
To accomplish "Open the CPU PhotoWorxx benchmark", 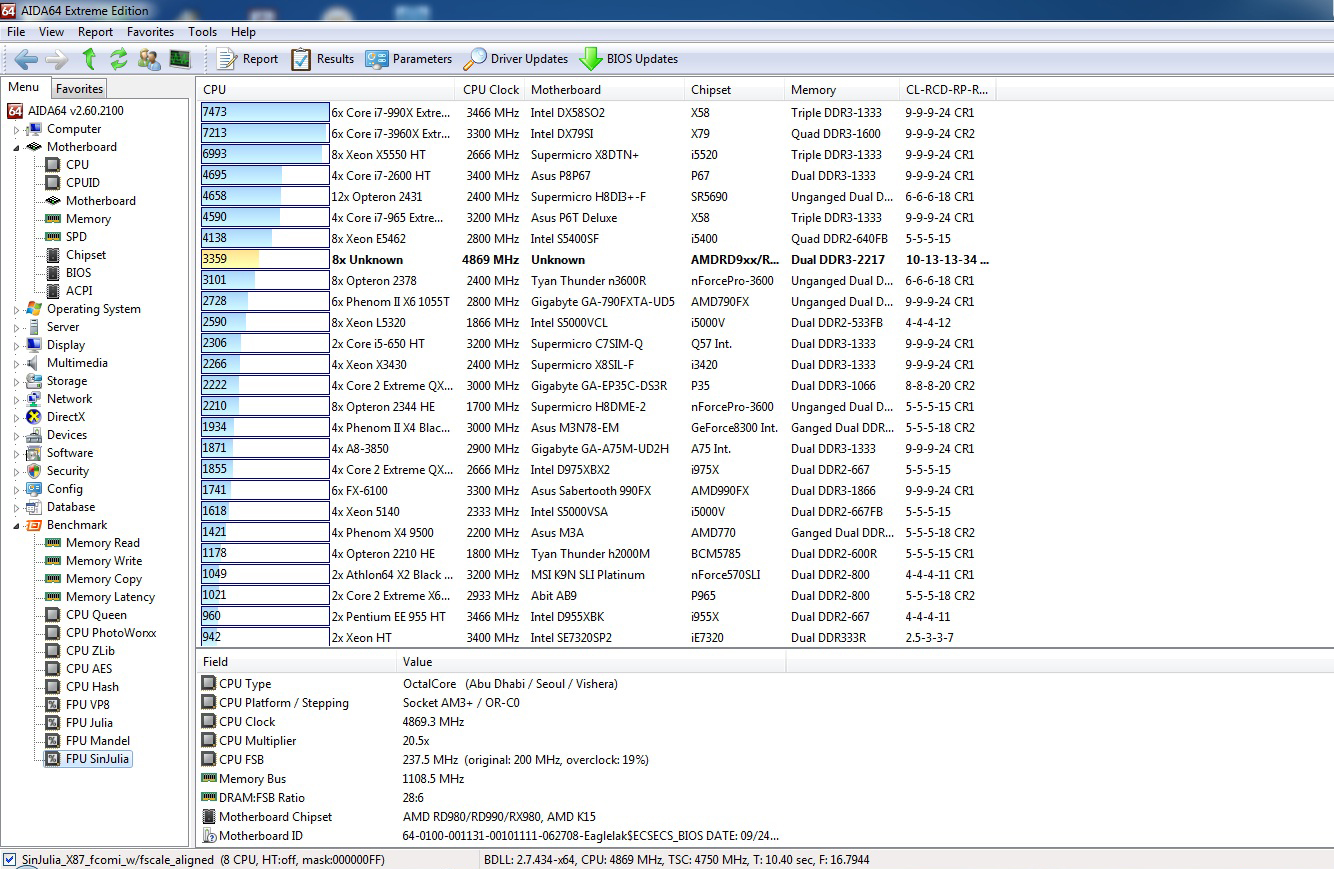I will pyautogui.click(x=111, y=633).
